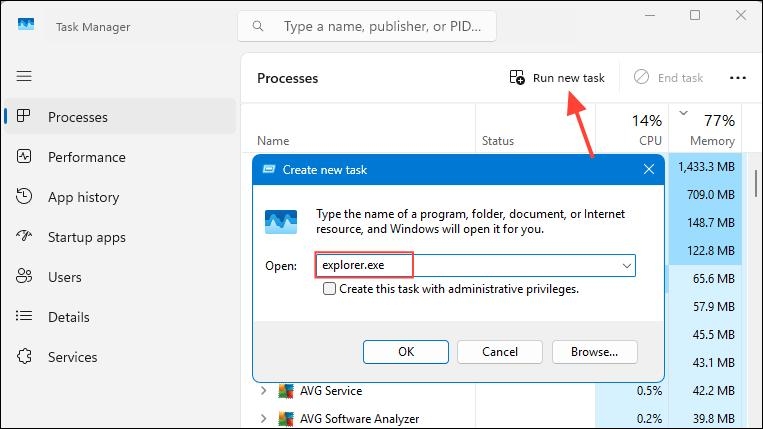
Task: Click the process list vertical scrollbar
Action: pyautogui.click(x=756, y=183)
